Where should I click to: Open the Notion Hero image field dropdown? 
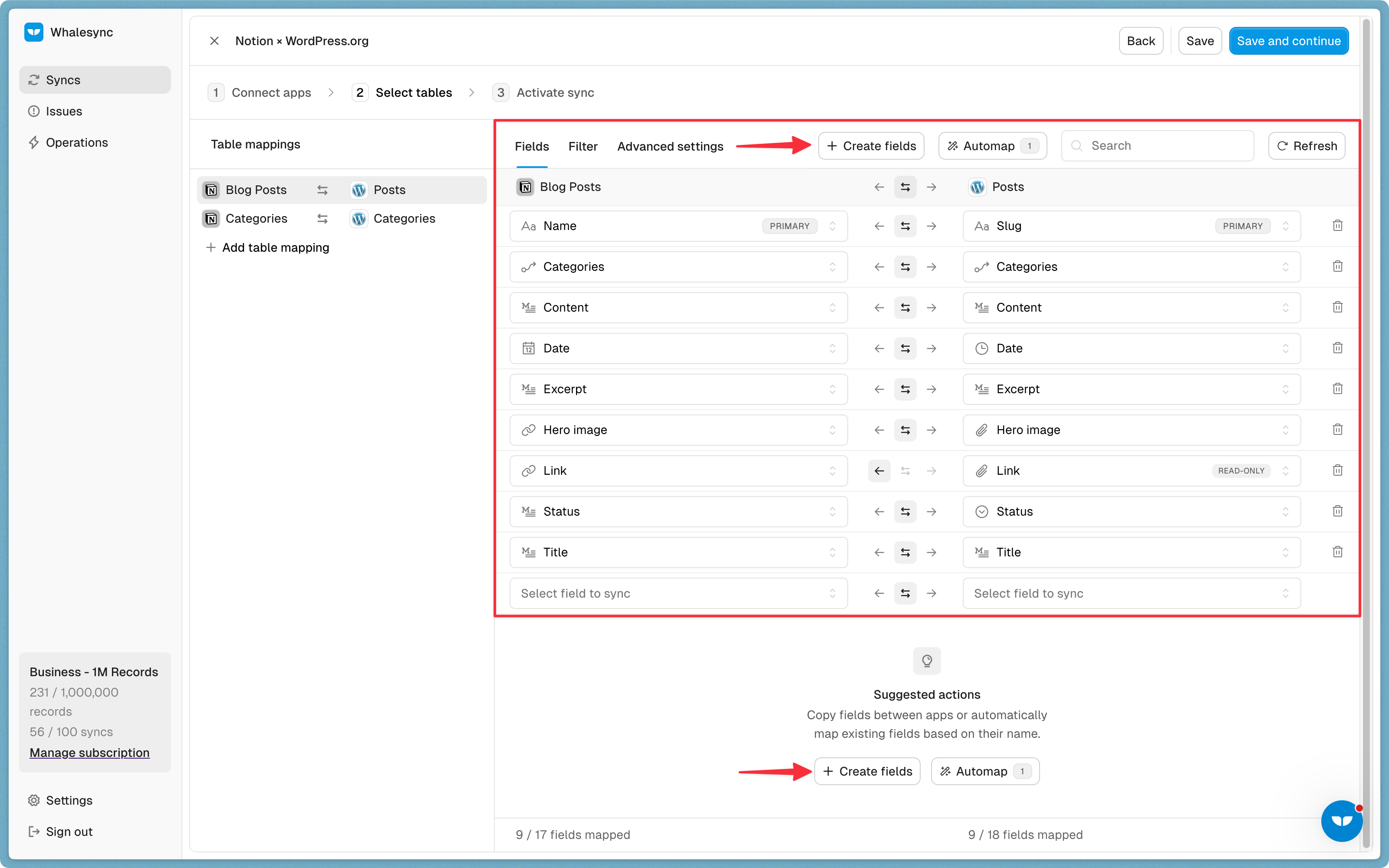pos(678,430)
